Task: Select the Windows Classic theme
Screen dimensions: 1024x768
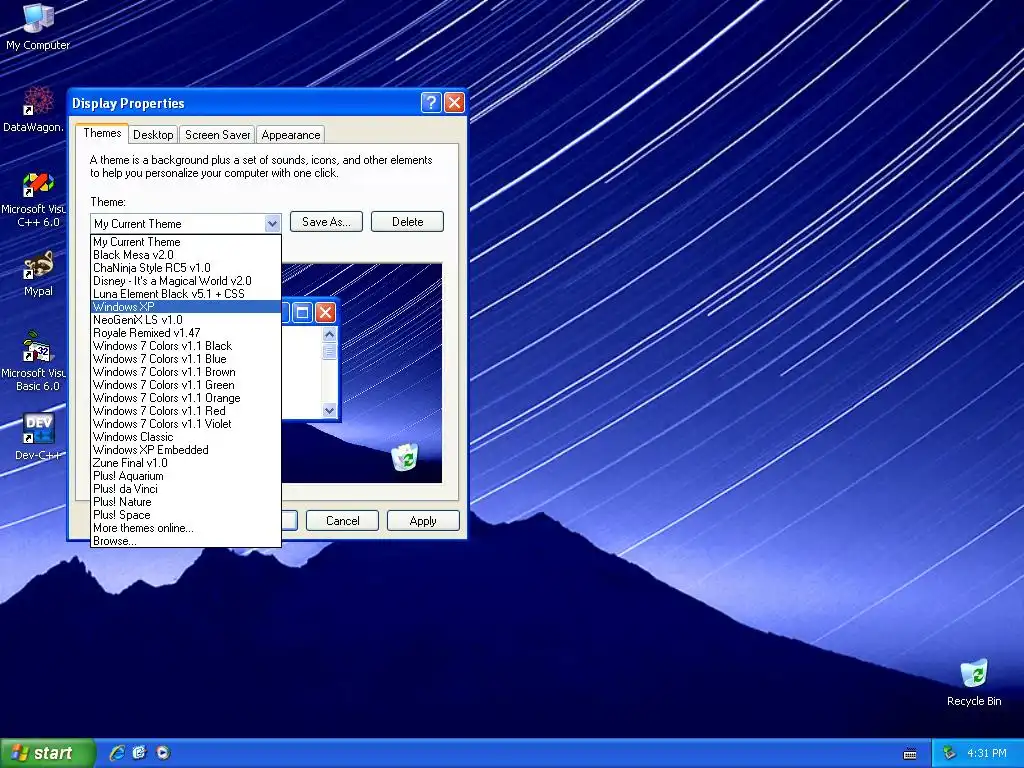Action: tap(186, 437)
